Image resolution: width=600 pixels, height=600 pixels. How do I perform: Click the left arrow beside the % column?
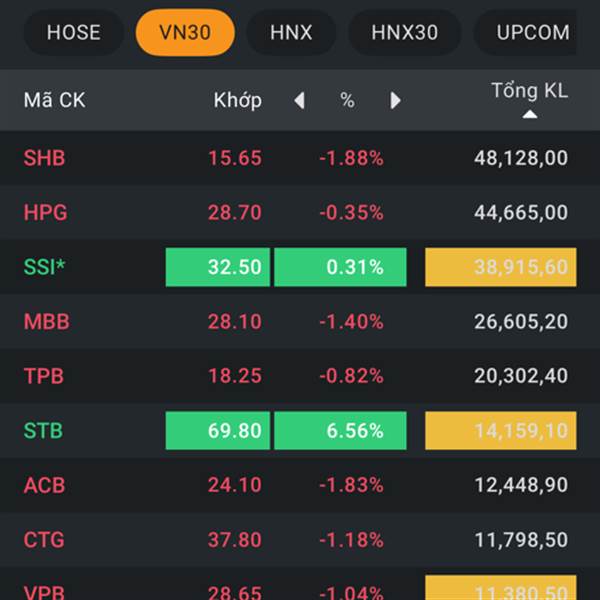point(298,100)
